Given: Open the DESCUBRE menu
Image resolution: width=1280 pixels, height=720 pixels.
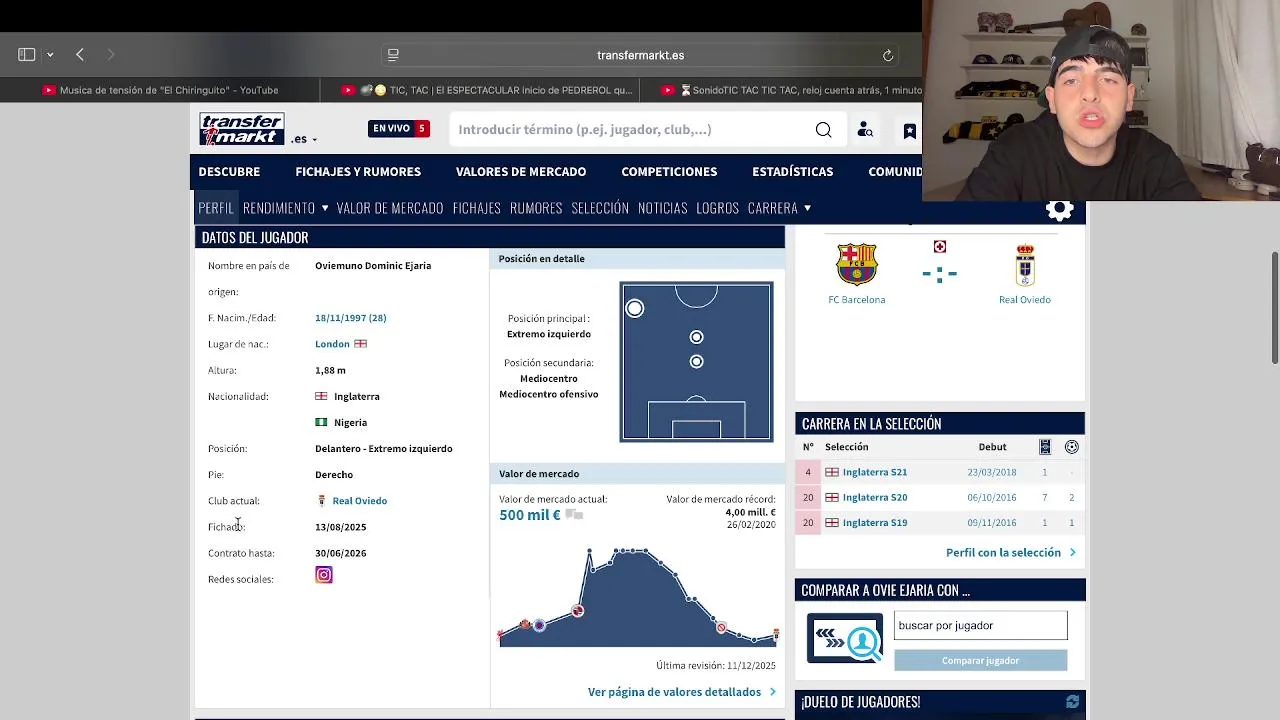Looking at the screenshot, I should [x=229, y=172].
